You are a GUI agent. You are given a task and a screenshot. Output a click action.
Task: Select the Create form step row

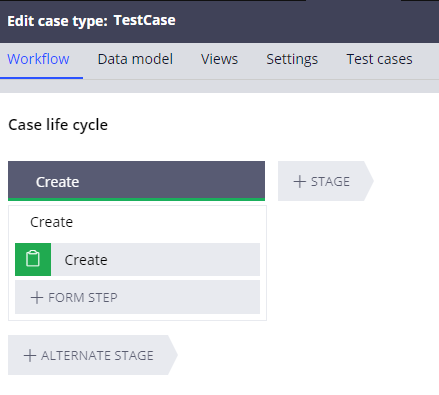point(137,259)
